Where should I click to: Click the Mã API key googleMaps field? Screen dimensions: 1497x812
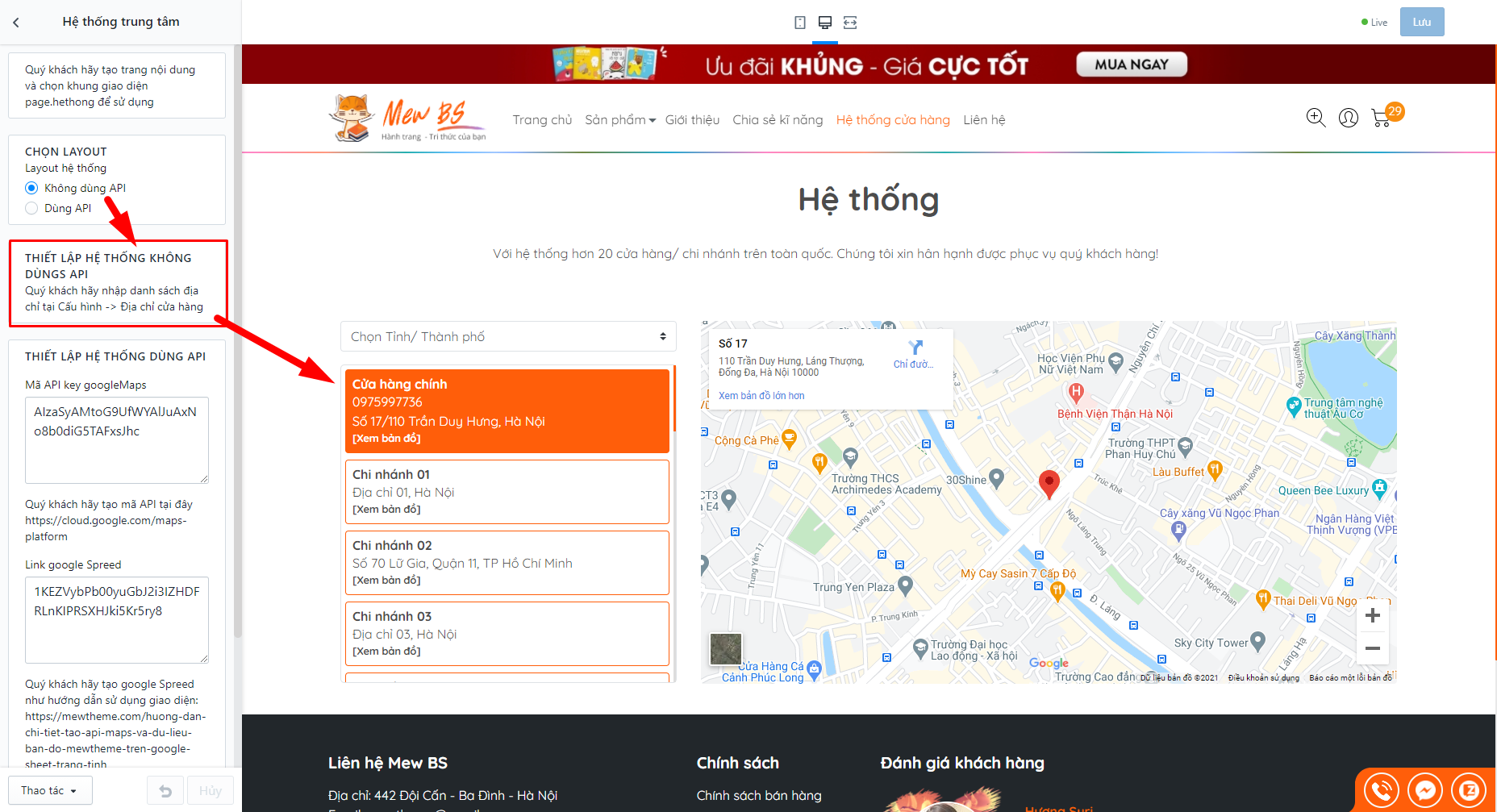(x=117, y=440)
